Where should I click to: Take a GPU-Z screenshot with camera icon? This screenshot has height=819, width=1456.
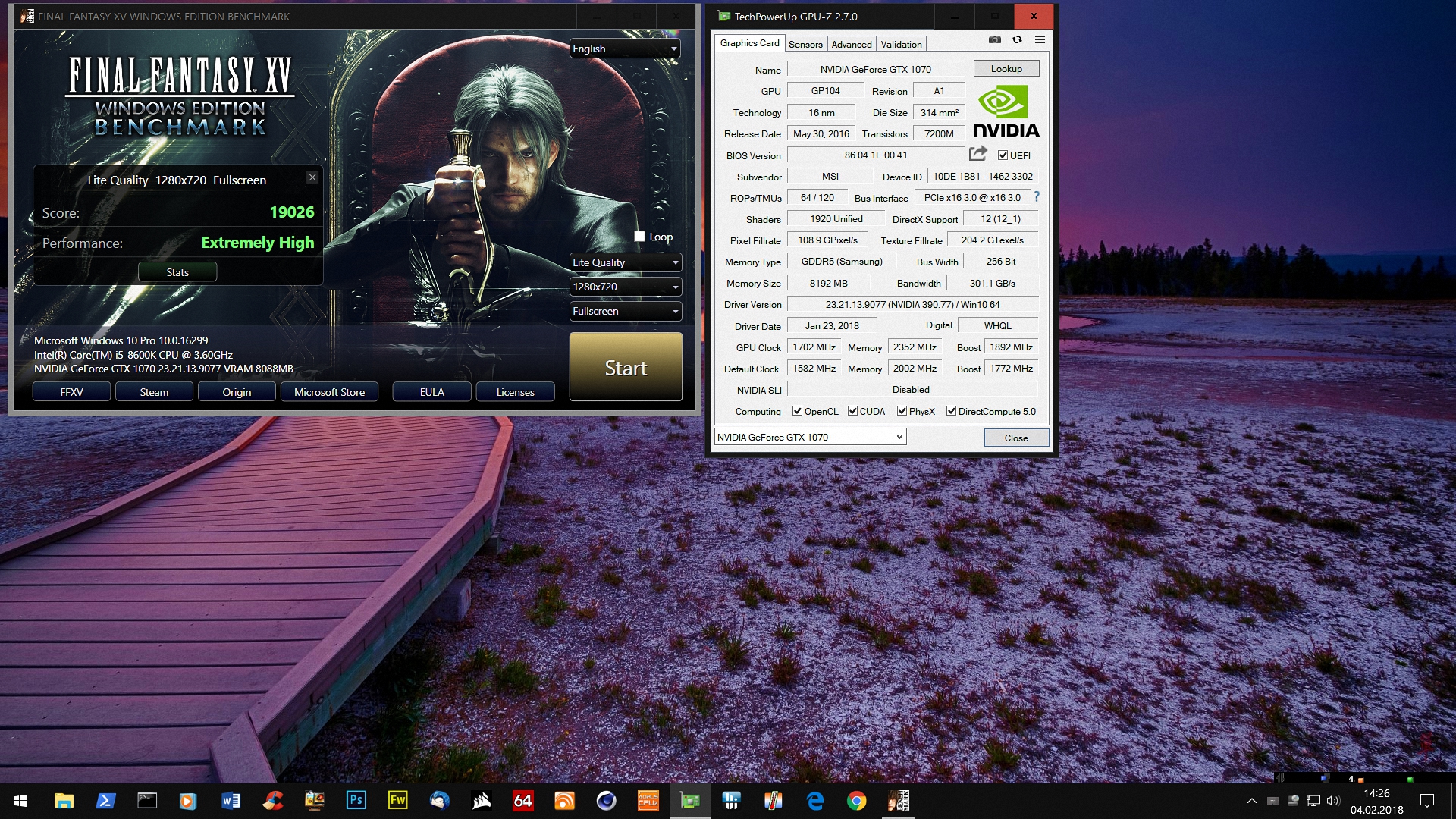(x=994, y=40)
